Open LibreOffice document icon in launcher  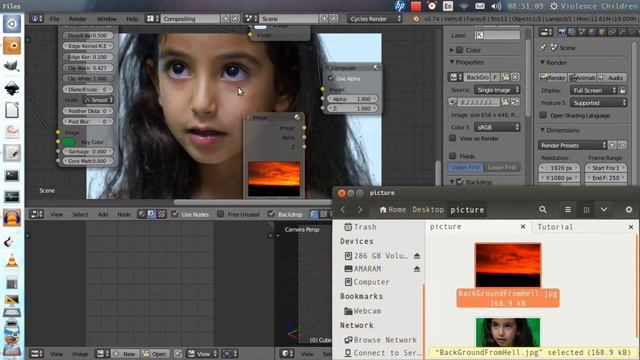coord(12,110)
